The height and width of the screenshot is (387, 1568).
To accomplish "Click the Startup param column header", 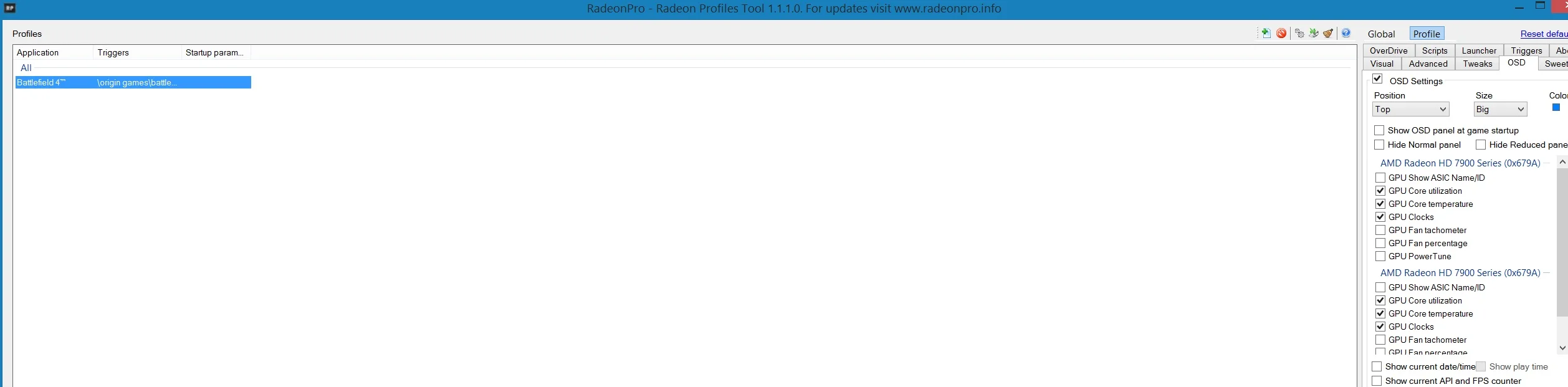I will [216, 52].
